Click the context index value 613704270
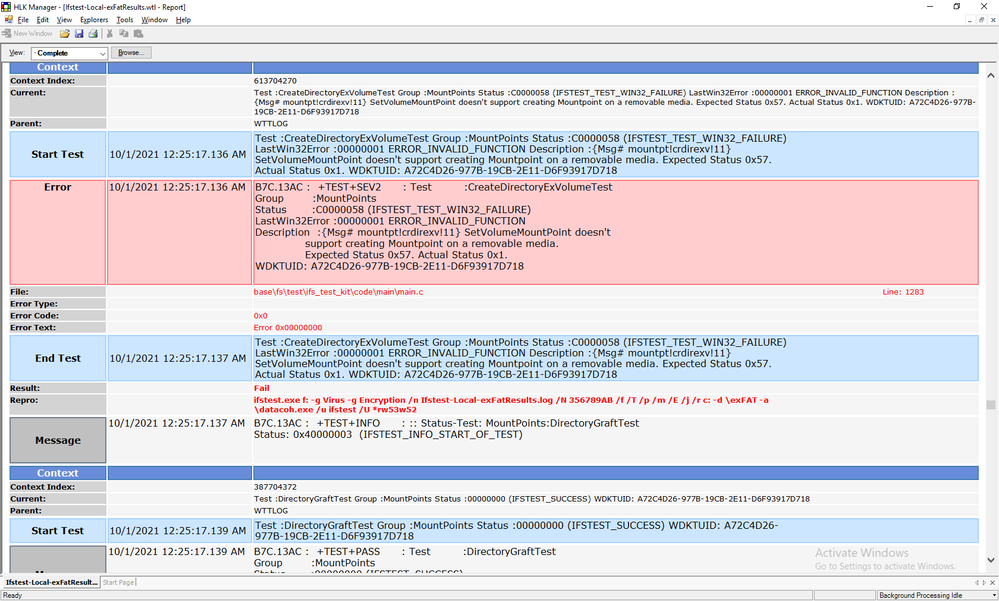999x601 pixels. 275,81
